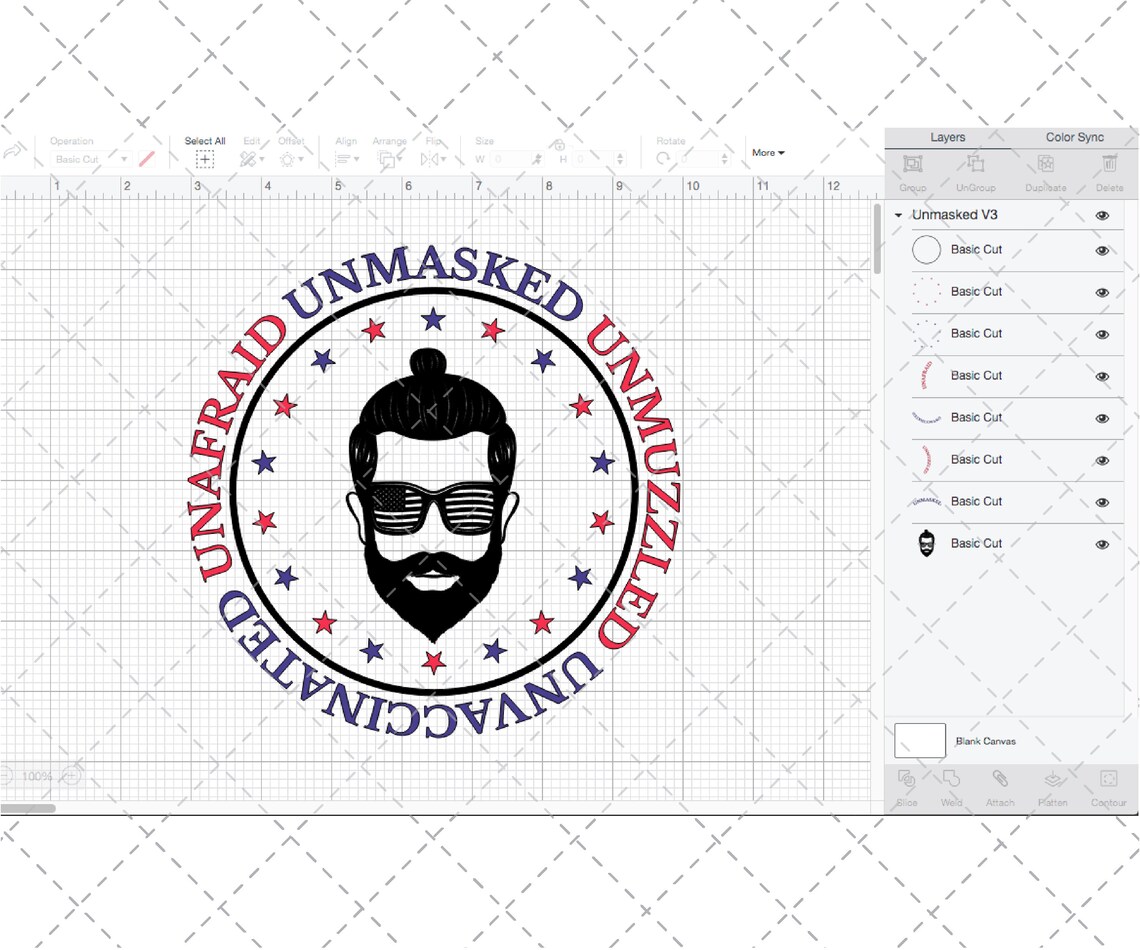Select the bearded man image on canvas
The width and height of the screenshot is (1140, 950).
point(433,494)
